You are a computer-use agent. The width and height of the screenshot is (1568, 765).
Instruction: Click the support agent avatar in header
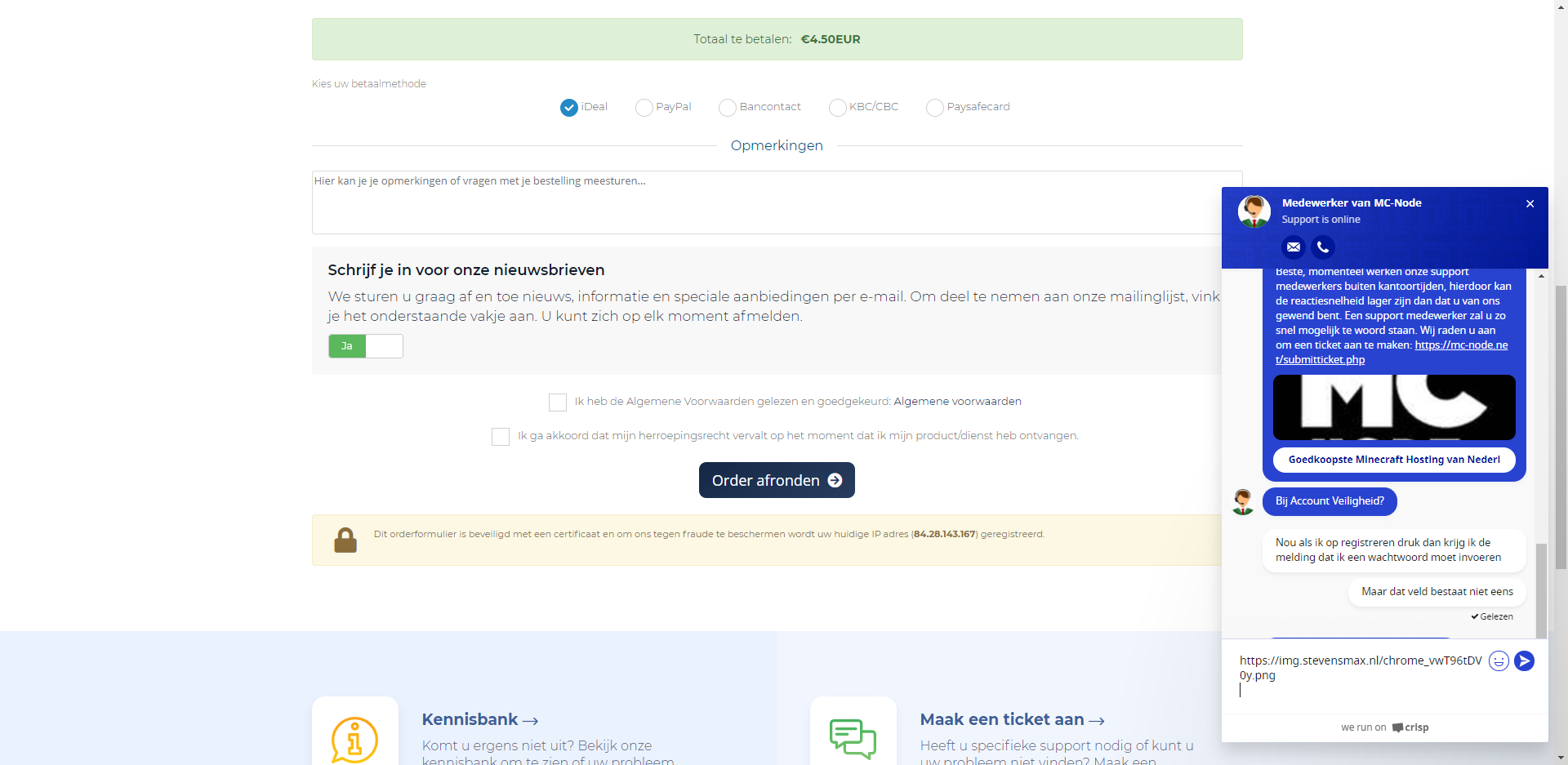tap(1254, 211)
